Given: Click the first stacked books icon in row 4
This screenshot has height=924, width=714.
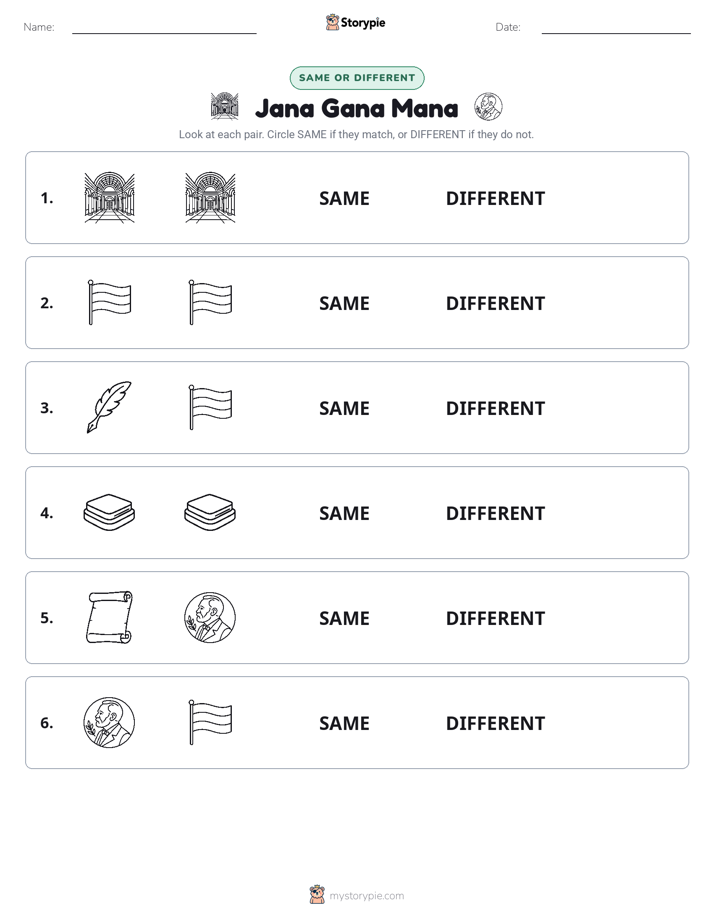Looking at the screenshot, I should coord(110,512).
